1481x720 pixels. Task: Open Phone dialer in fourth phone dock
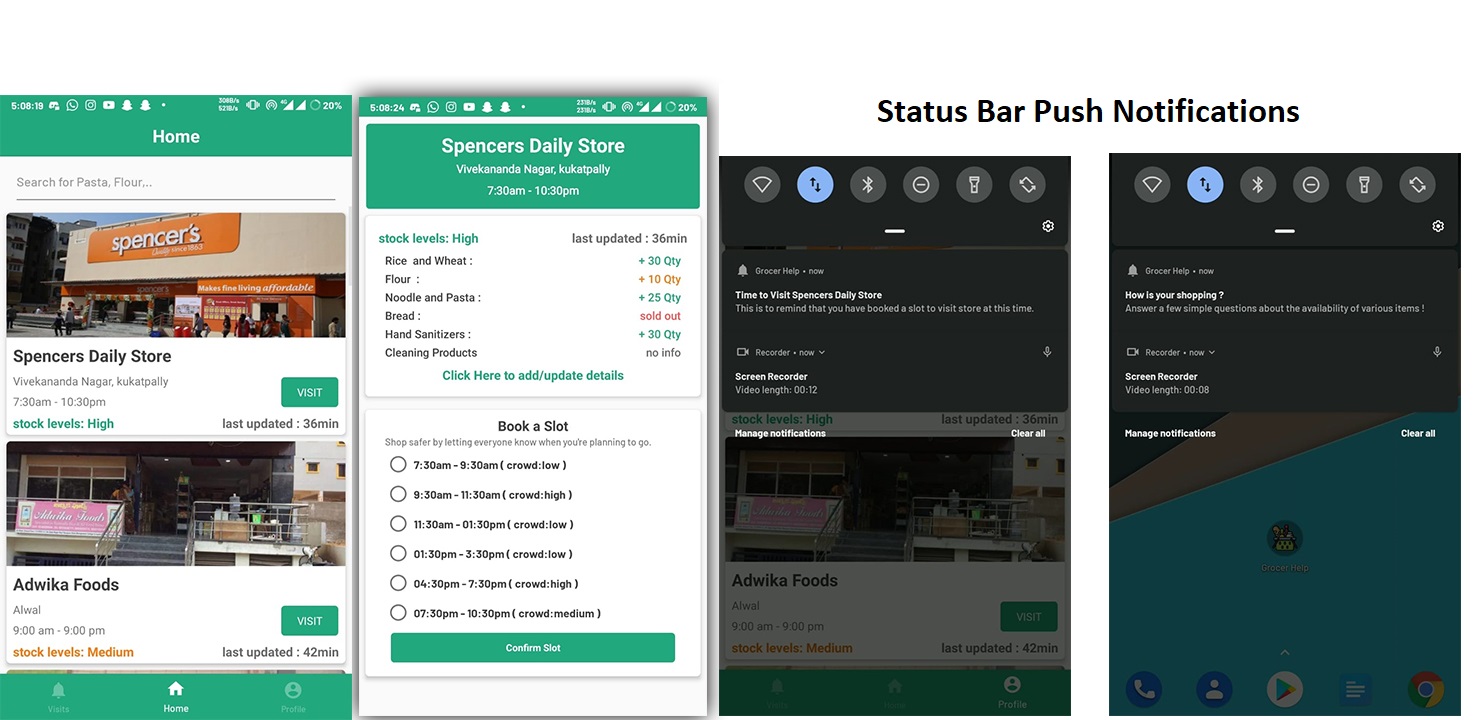point(1143,690)
